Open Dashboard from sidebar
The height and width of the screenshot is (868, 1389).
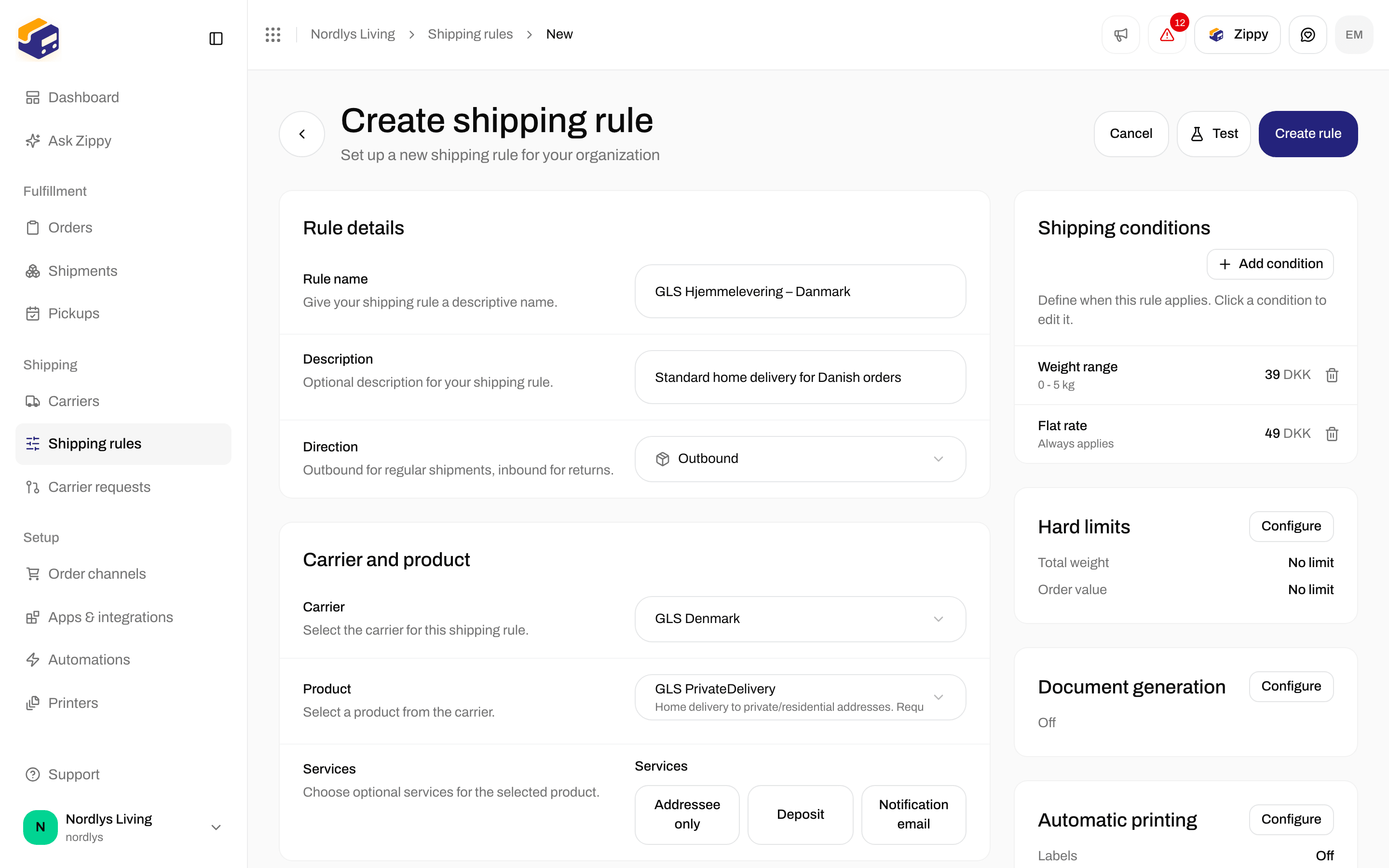(x=123, y=97)
